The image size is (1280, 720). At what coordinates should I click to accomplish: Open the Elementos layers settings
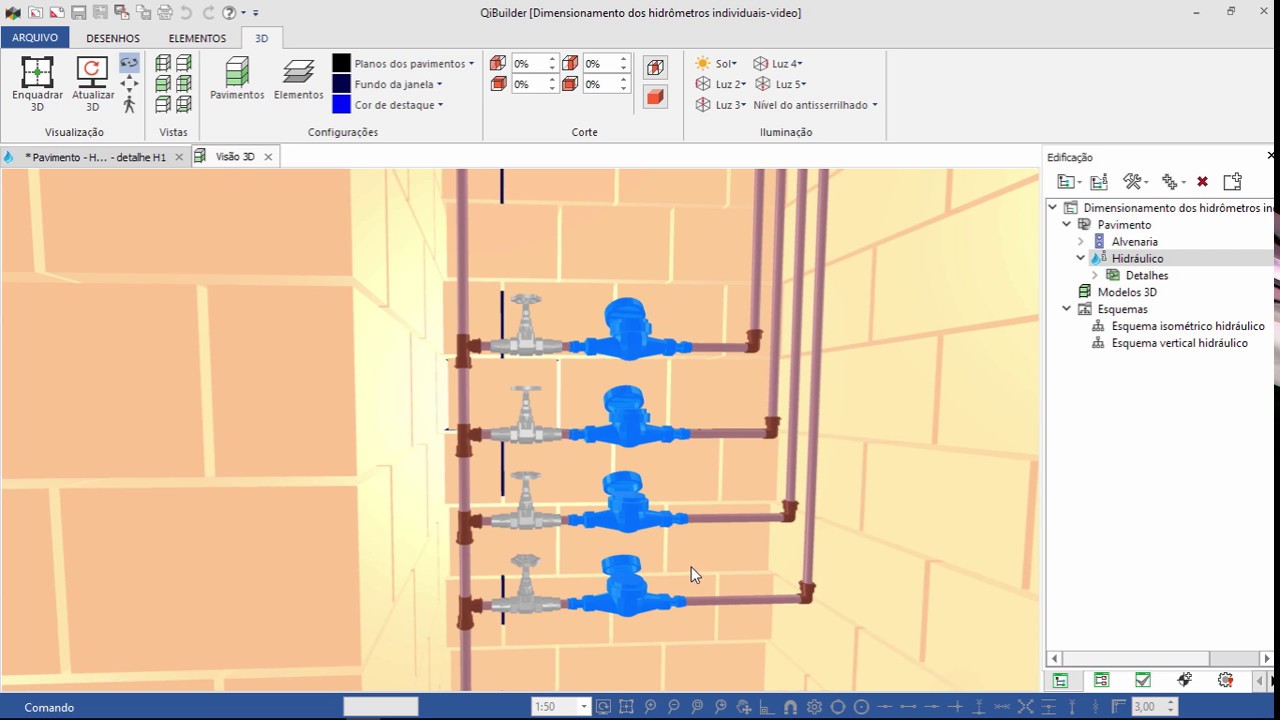tap(299, 79)
